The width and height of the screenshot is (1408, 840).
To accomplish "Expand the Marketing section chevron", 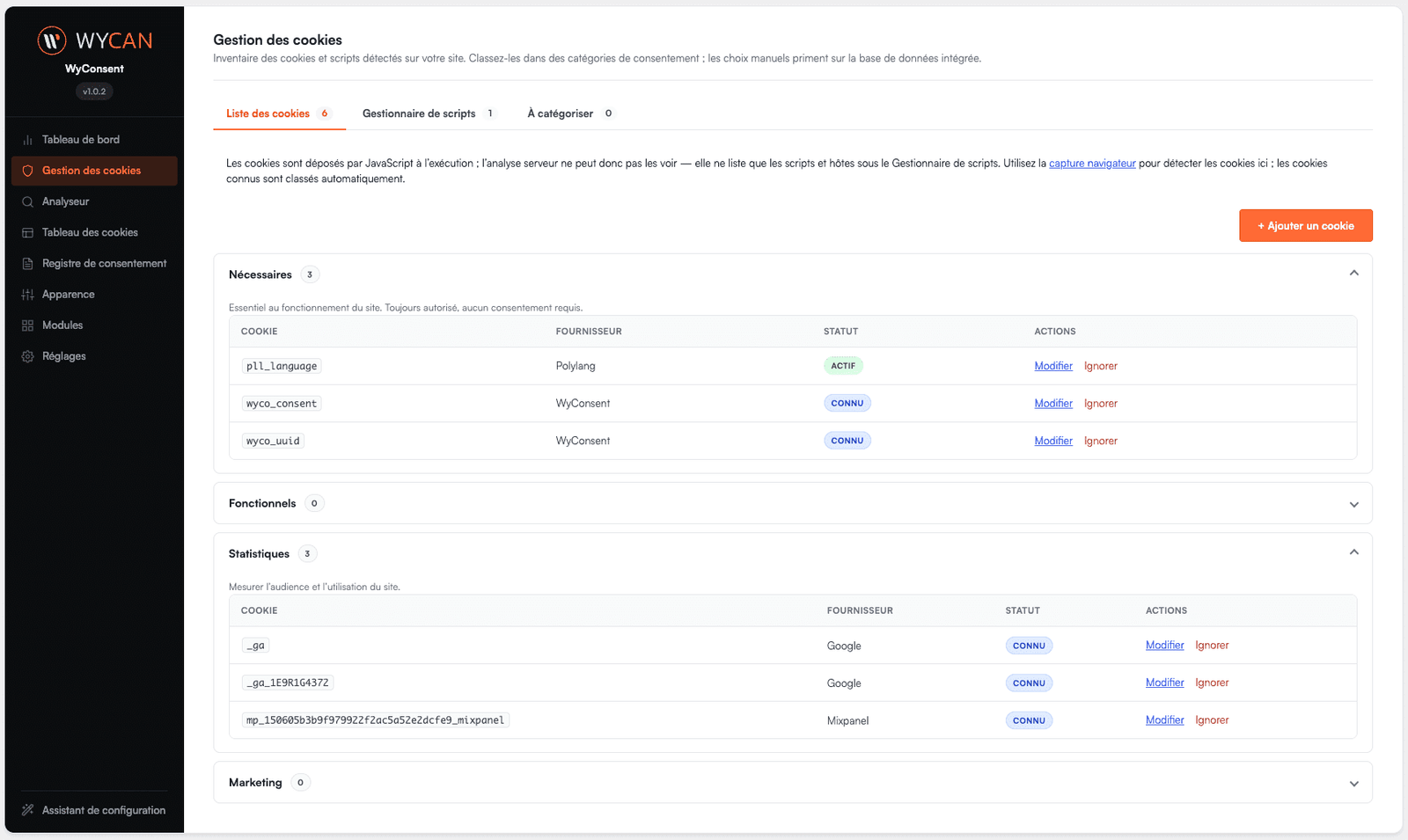I will coord(1353,783).
